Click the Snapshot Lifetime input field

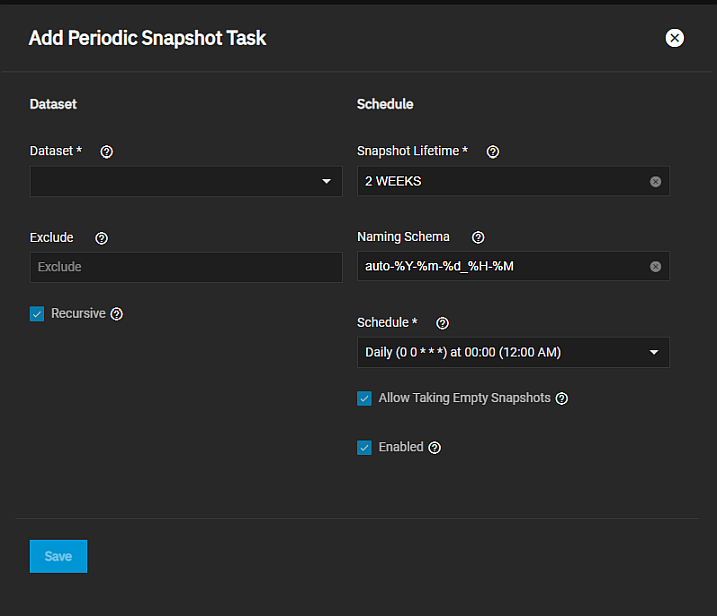tap(500, 182)
